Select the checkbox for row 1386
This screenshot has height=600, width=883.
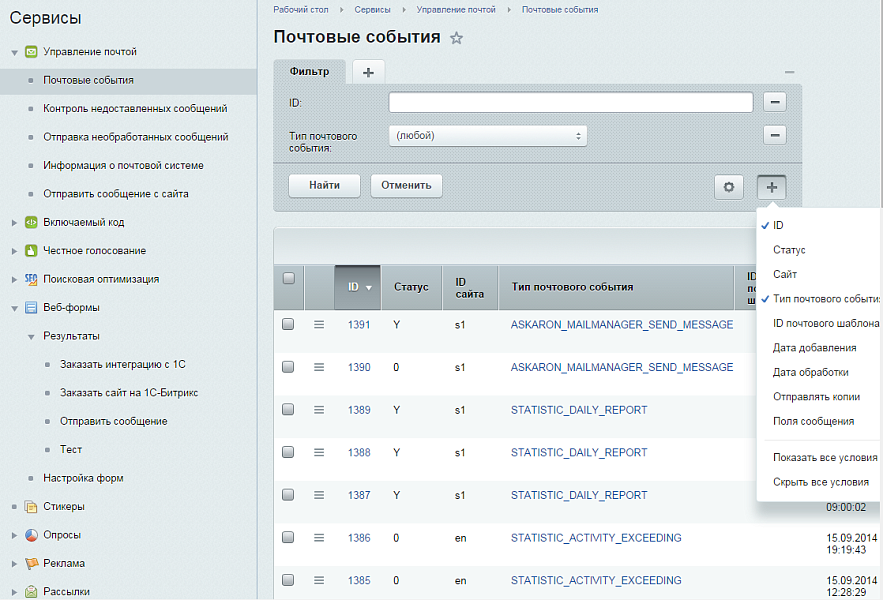click(289, 538)
